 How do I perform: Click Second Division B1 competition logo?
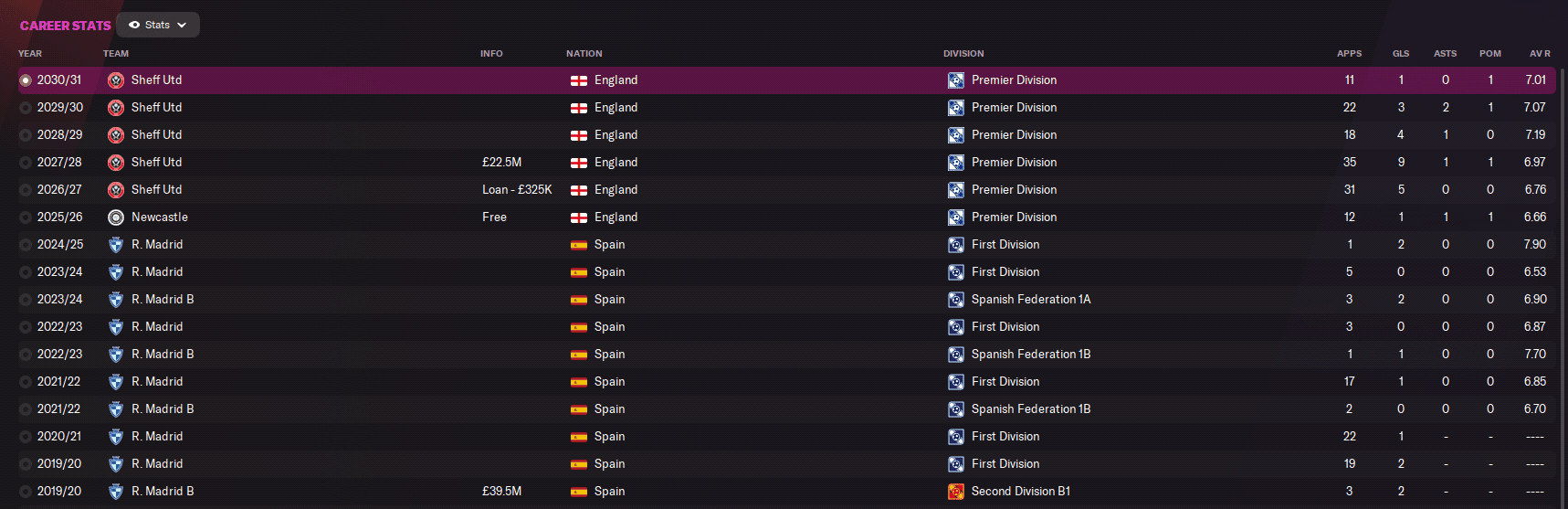[x=955, y=492]
